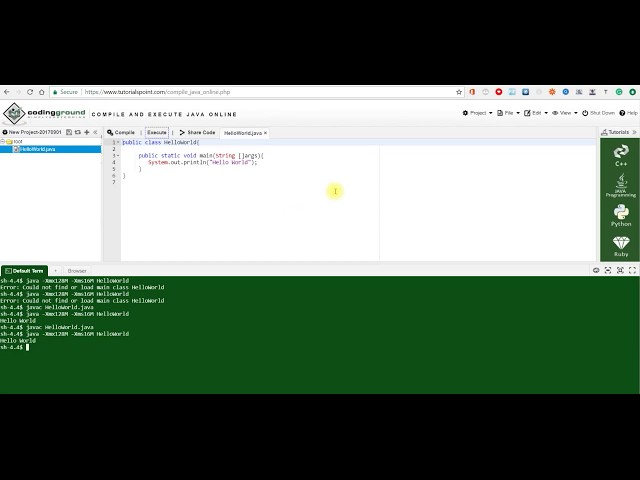The width and height of the screenshot is (640, 480).
Task: Click the shrink terminal panel icon
Action: pos(608,270)
